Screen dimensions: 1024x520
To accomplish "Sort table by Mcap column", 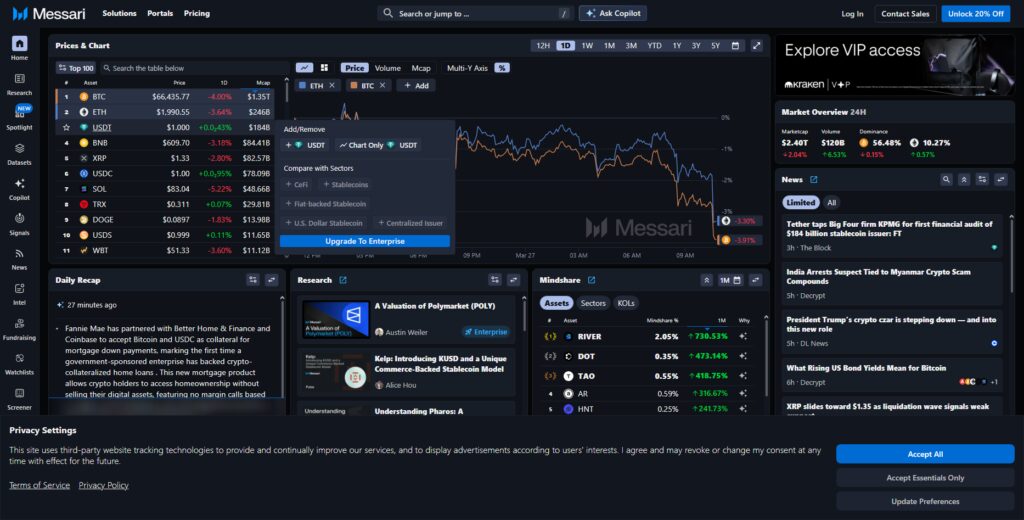I will tap(263, 83).
